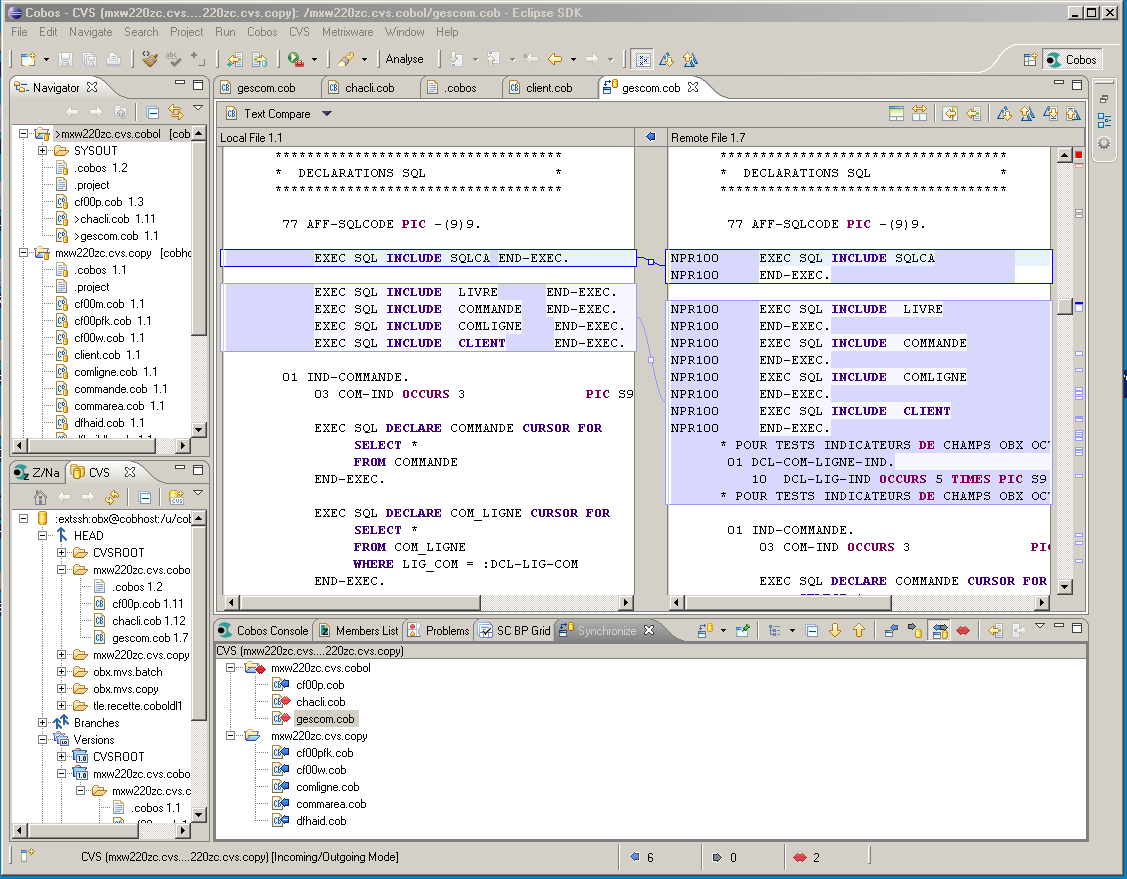Image resolution: width=1127 pixels, height=879 pixels.
Task: Select chacli.cob in the Synchronize tree
Action: (x=321, y=702)
